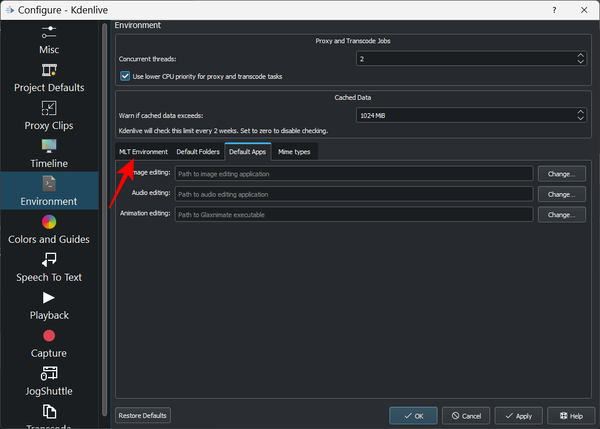Switch to the MLT Environment tab

coord(143,152)
